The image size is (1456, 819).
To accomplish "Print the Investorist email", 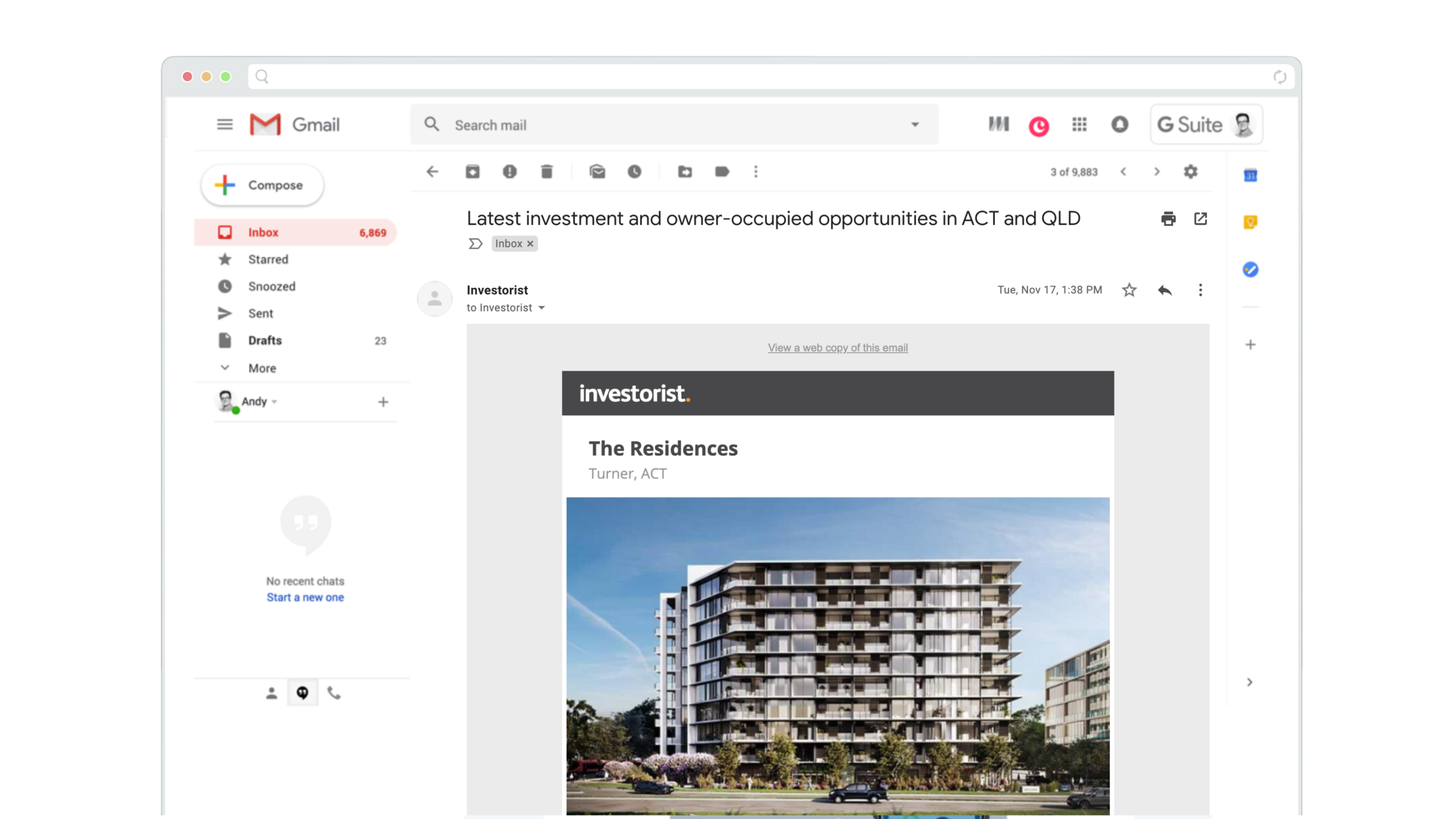I will pyautogui.click(x=1168, y=218).
